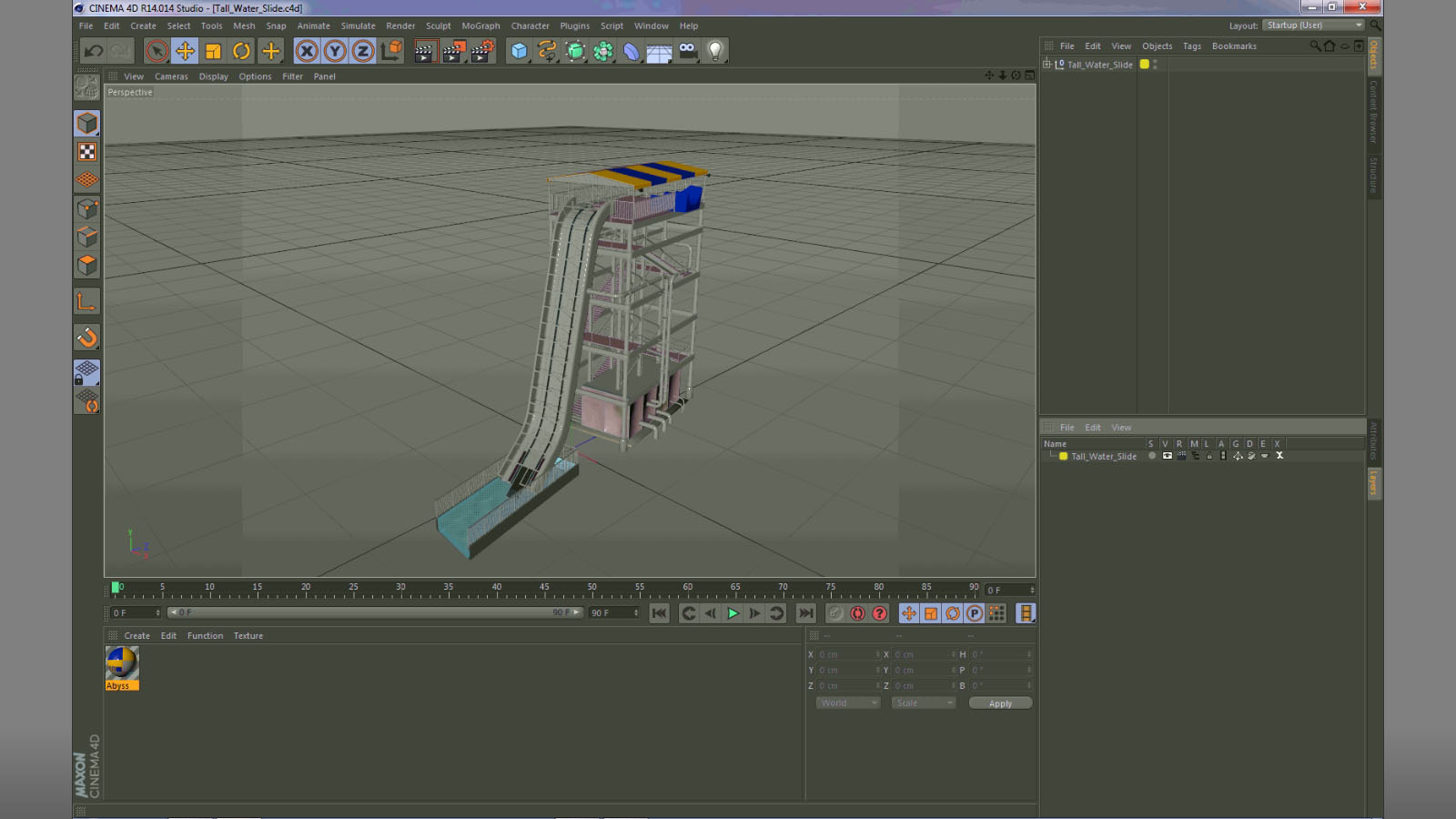Toggle layer visibility V for Tall_Water_Slide
This screenshot has height=819, width=1456.
(x=1167, y=456)
